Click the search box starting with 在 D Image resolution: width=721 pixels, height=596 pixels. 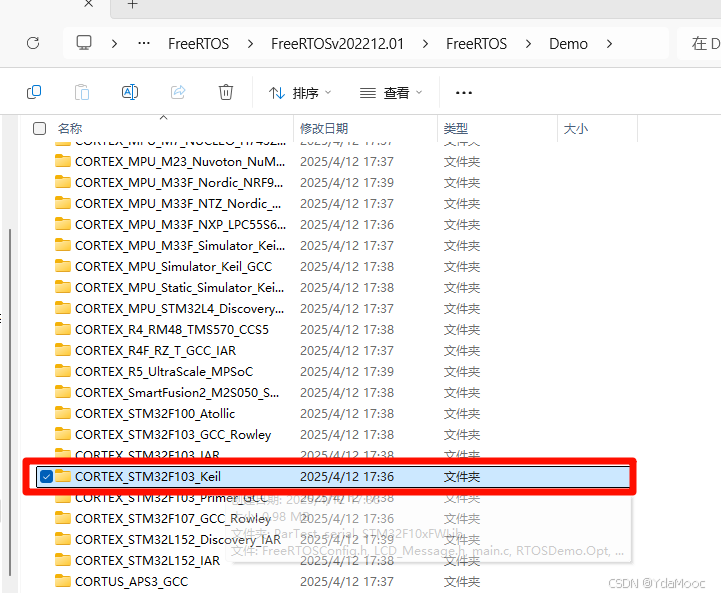click(x=699, y=43)
